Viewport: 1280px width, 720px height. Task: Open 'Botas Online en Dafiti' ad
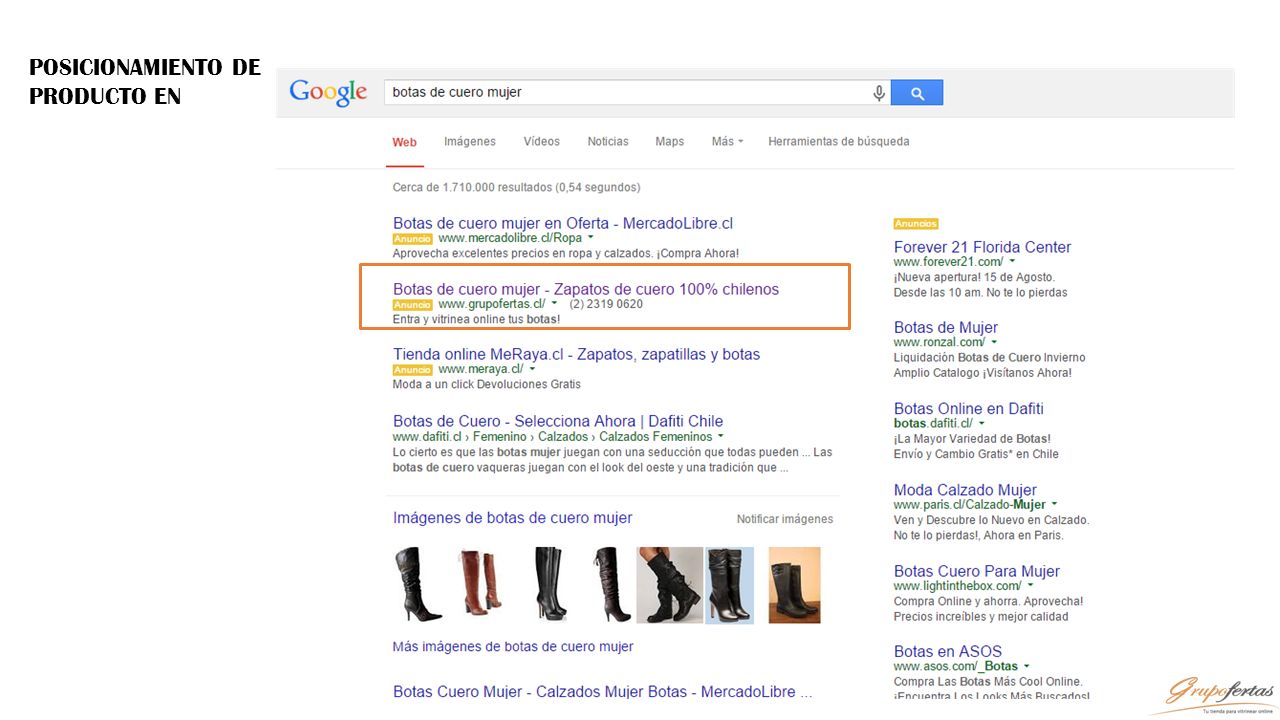pos(969,408)
